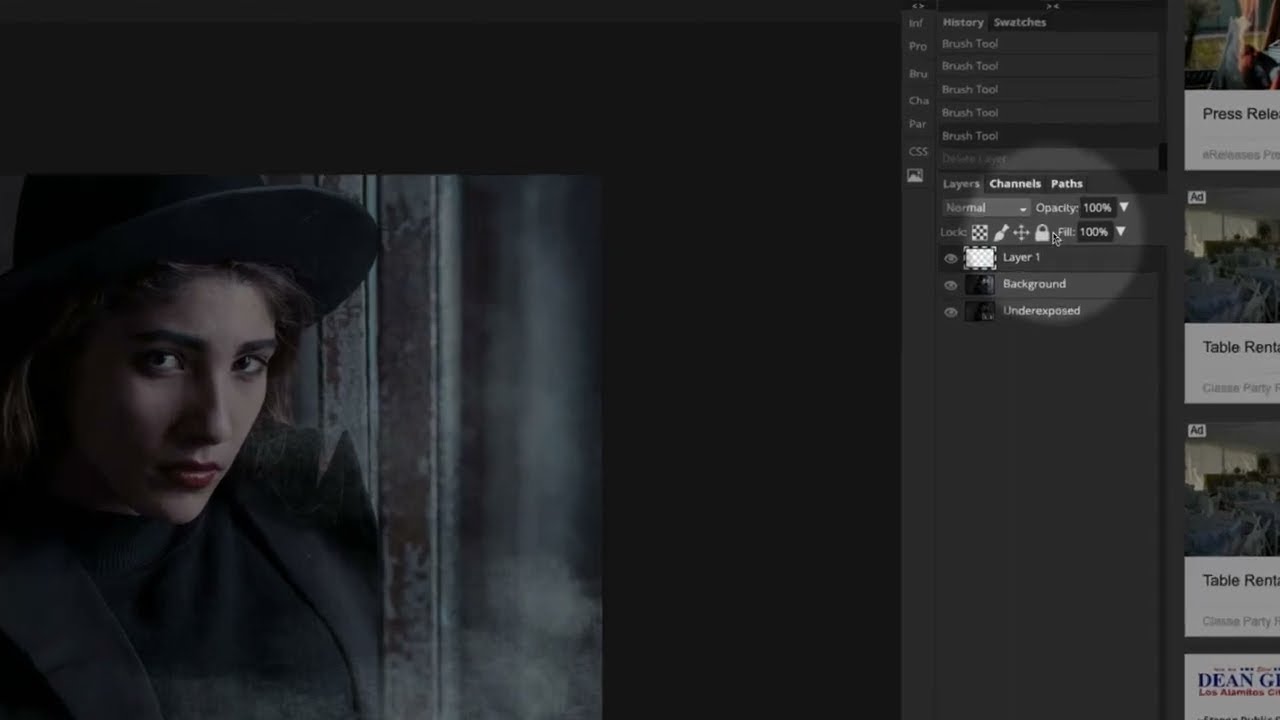Expand side panel with <> arrows icon
Image resolution: width=1280 pixels, height=720 pixels.
tap(918, 6)
